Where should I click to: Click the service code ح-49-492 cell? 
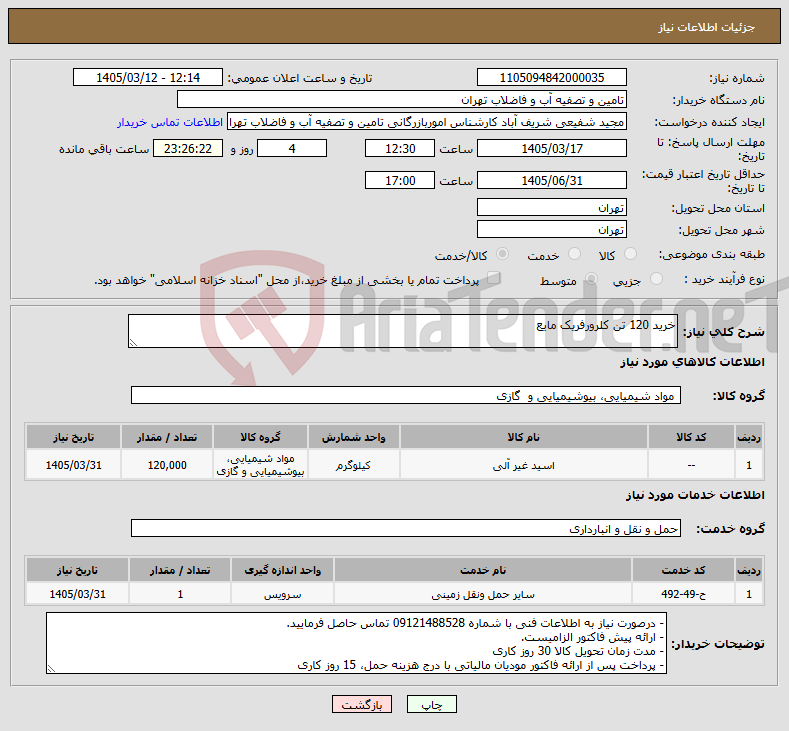(x=683, y=594)
